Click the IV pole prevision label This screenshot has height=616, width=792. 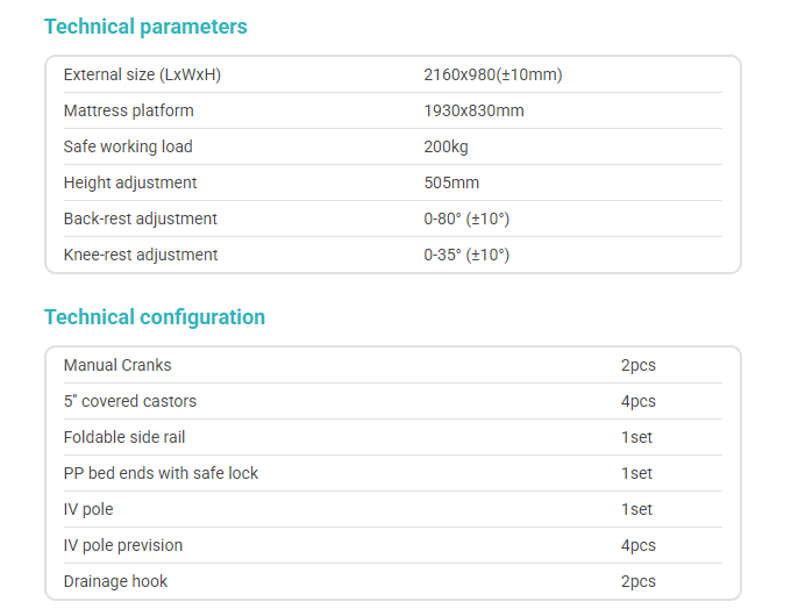[x=123, y=545]
